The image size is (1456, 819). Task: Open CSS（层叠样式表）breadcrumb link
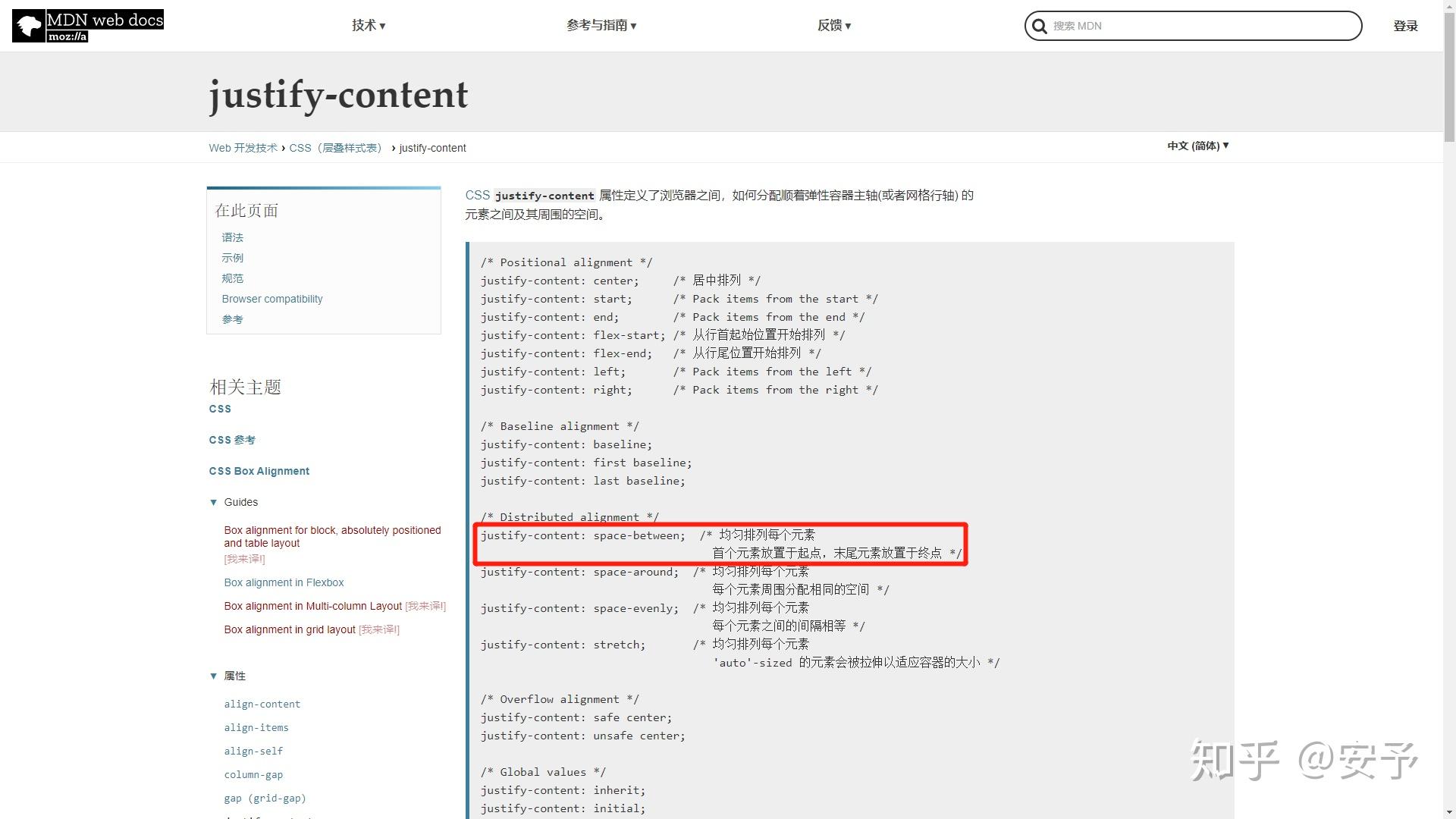[336, 148]
